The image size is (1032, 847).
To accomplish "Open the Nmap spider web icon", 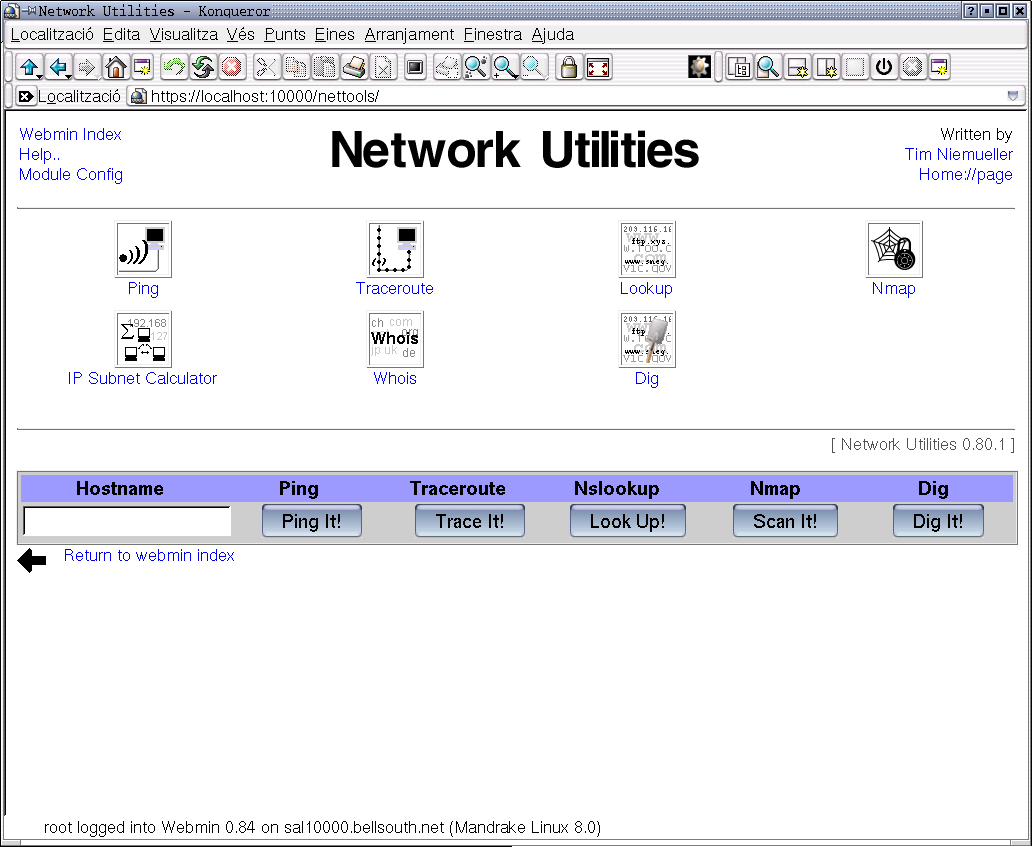I will (x=894, y=249).
